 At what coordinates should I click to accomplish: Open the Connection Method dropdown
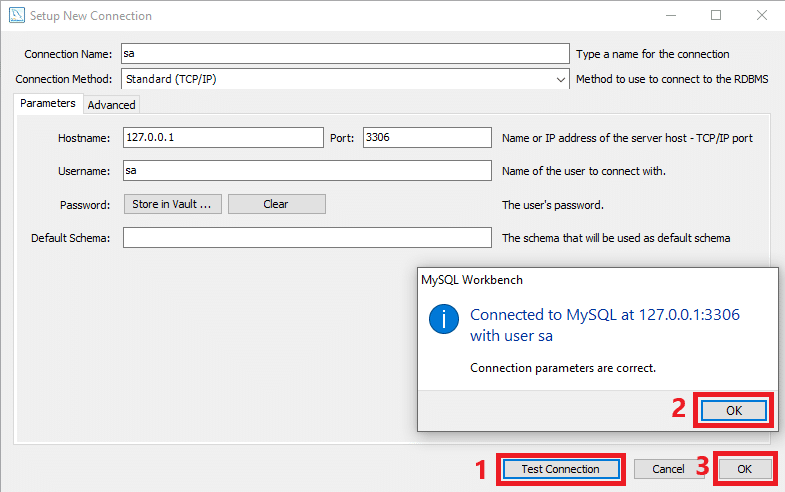(x=345, y=79)
